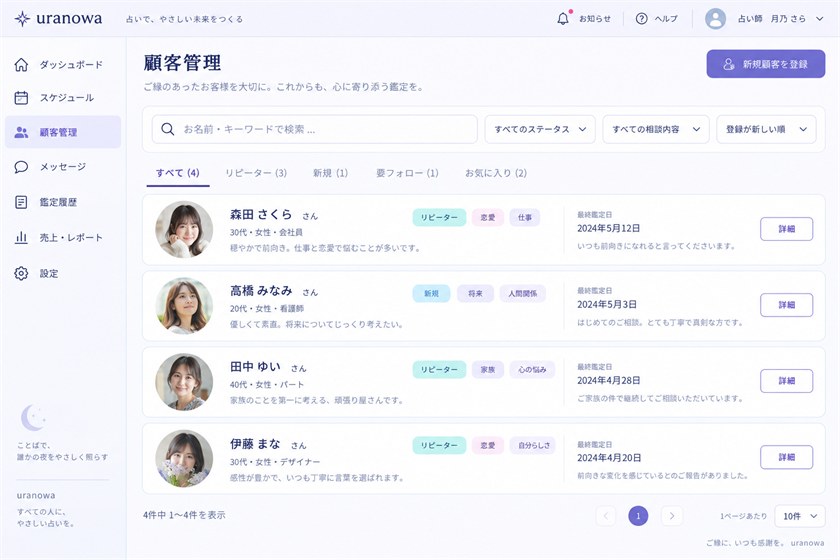Click the uranowa star logo icon
The width and height of the screenshot is (840, 560).
click(x=22, y=19)
